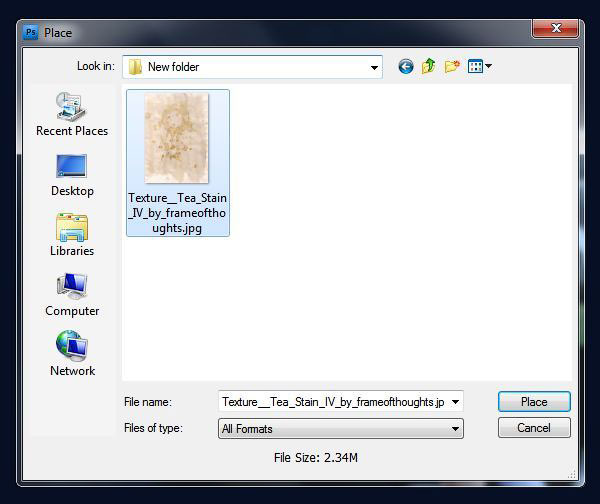The height and width of the screenshot is (504, 600).
Task: Click the File Size: 2.34M text
Action: point(316,458)
